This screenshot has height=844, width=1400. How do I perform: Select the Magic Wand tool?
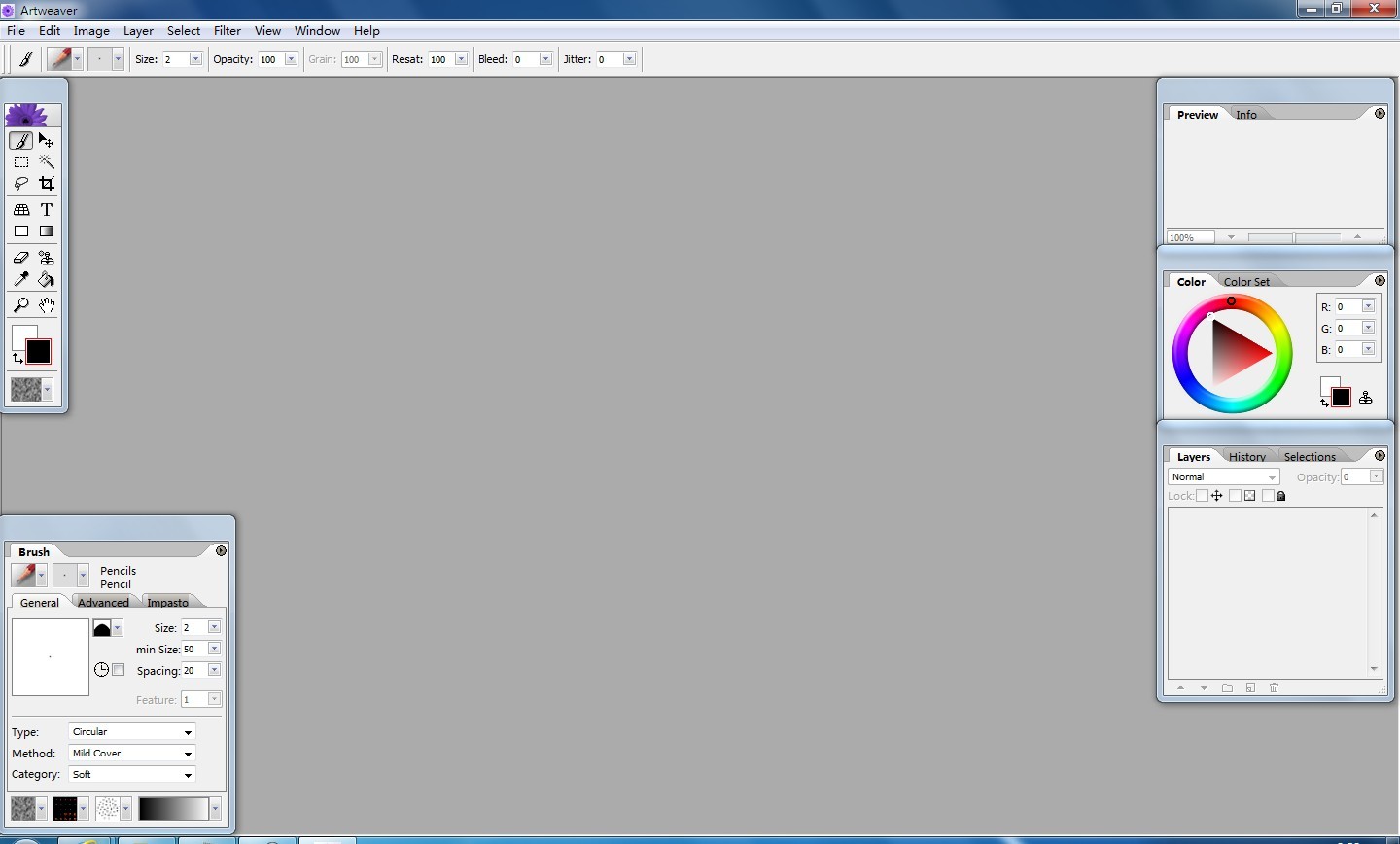coord(46,162)
